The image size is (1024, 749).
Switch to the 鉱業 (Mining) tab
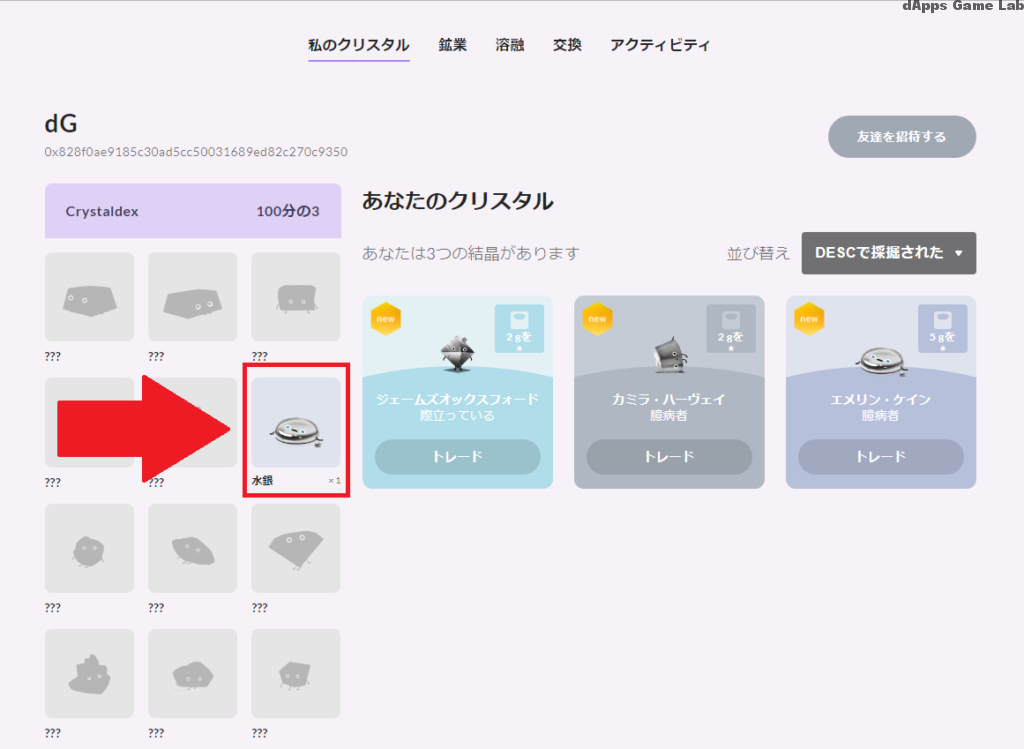click(x=452, y=44)
